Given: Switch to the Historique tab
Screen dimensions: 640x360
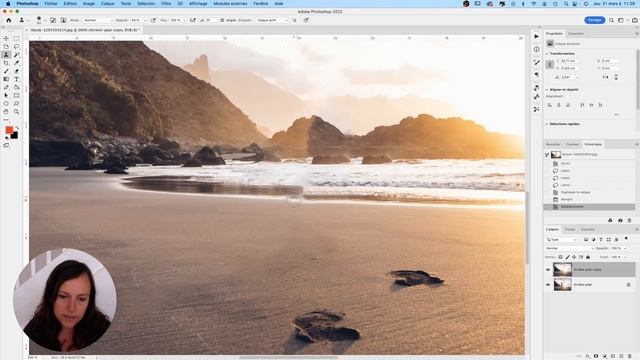Looking at the screenshot, I should tap(593, 144).
